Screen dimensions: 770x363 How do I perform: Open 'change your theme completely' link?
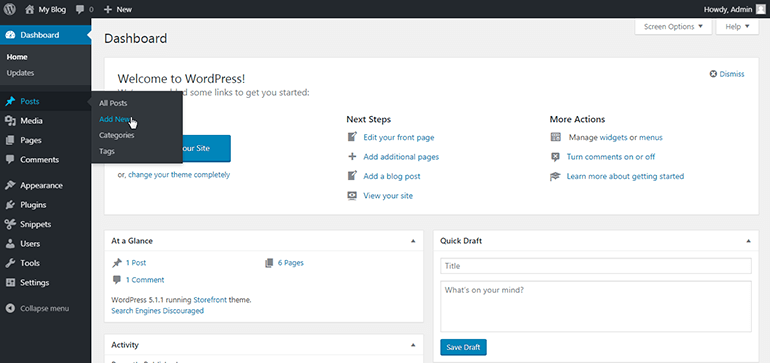coord(179,174)
